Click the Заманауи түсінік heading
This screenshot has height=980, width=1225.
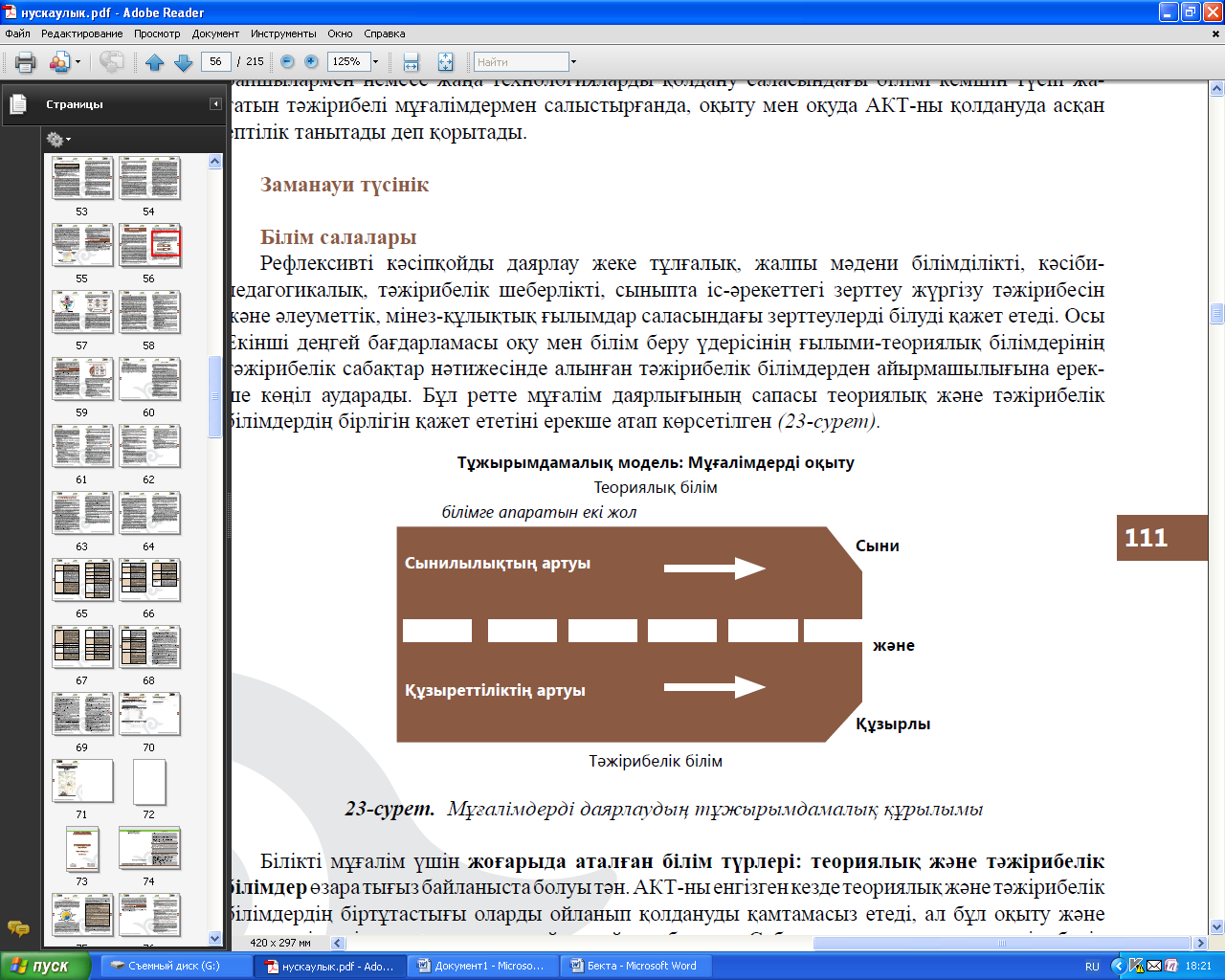point(345,185)
